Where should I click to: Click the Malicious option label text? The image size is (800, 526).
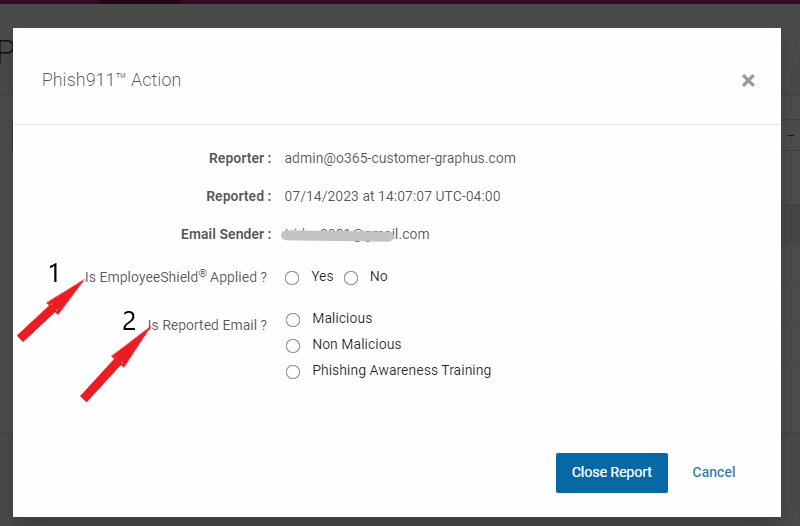pos(342,318)
